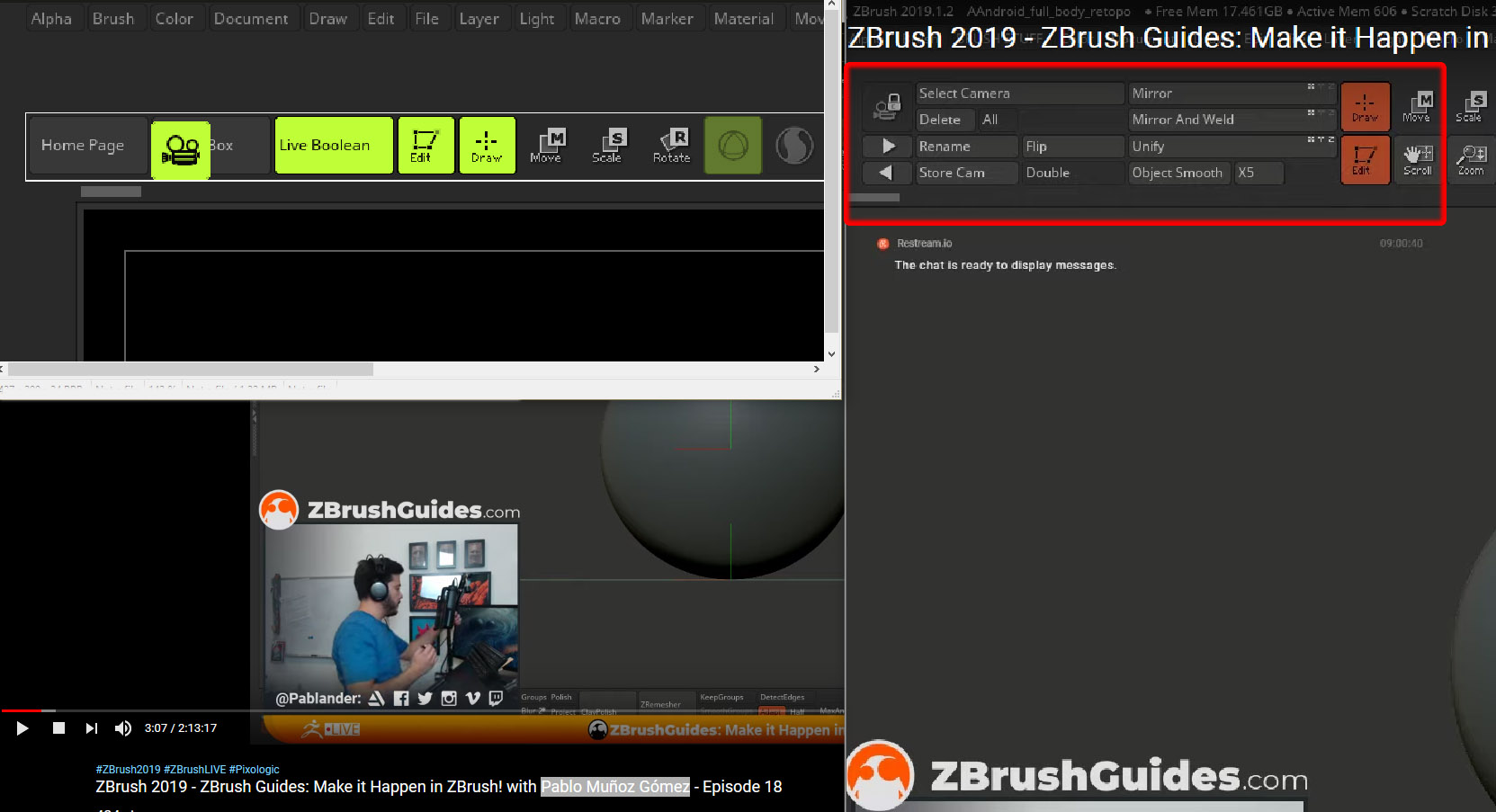This screenshot has height=812, width=1496.
Task: Stop the video playback
Action: [58, 728]
